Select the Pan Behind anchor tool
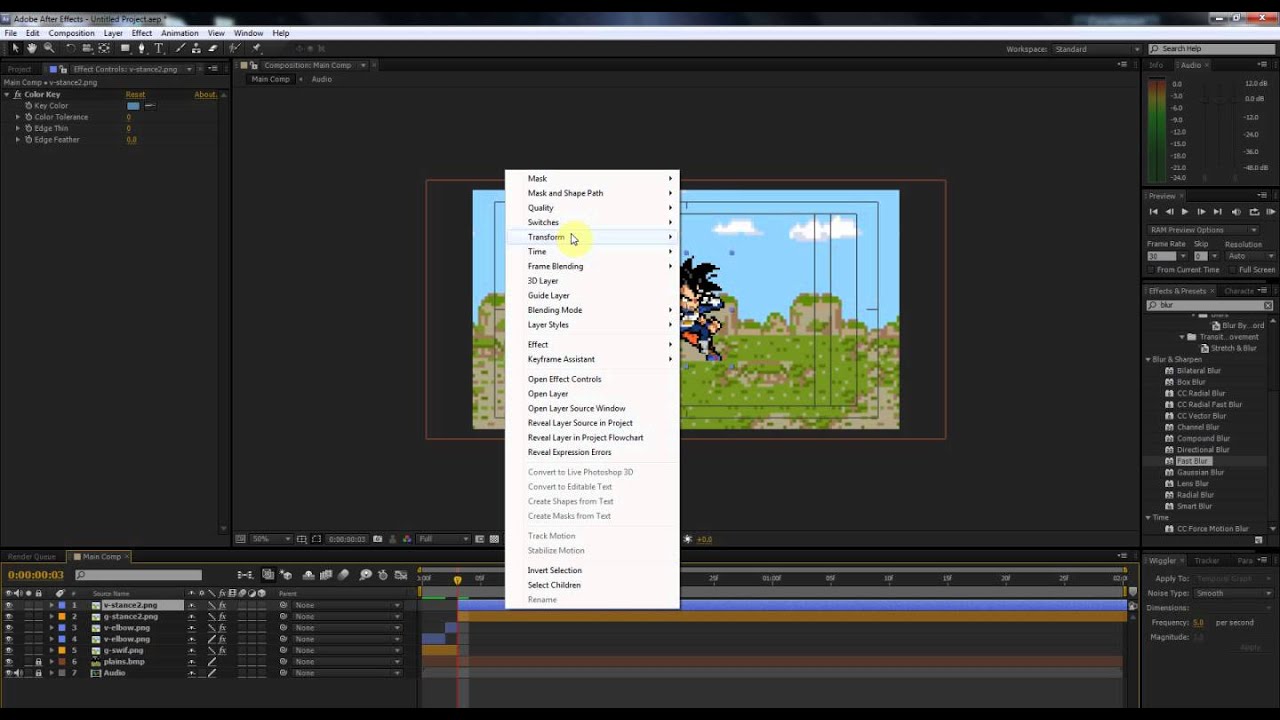Image resolution: width=1280 pixels, height=720 pixels. pyautogui.click(x=104, y=48)
